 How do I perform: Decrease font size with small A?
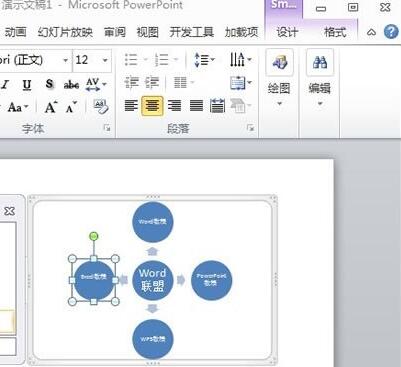[71, 107]
